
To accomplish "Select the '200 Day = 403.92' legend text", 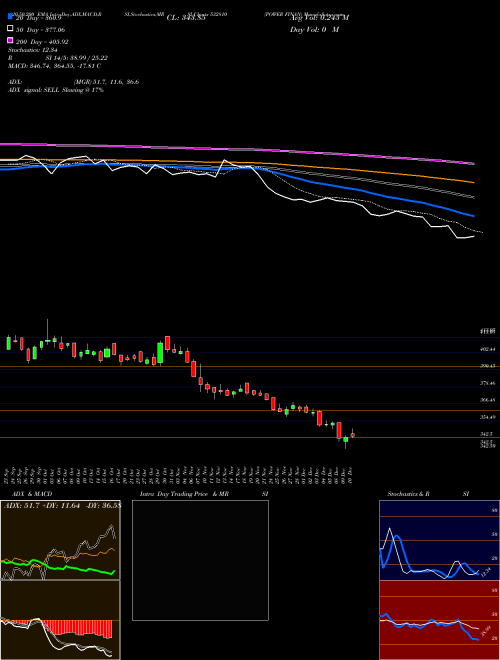I will tap(43, 42).
